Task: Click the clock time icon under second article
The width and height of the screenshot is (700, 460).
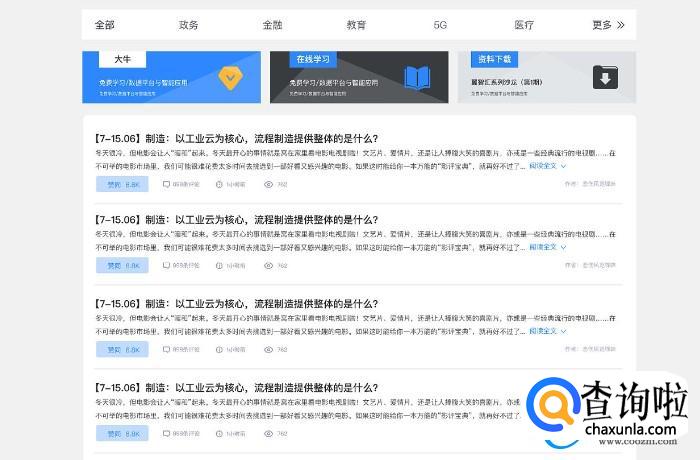Action: [219, 266]
